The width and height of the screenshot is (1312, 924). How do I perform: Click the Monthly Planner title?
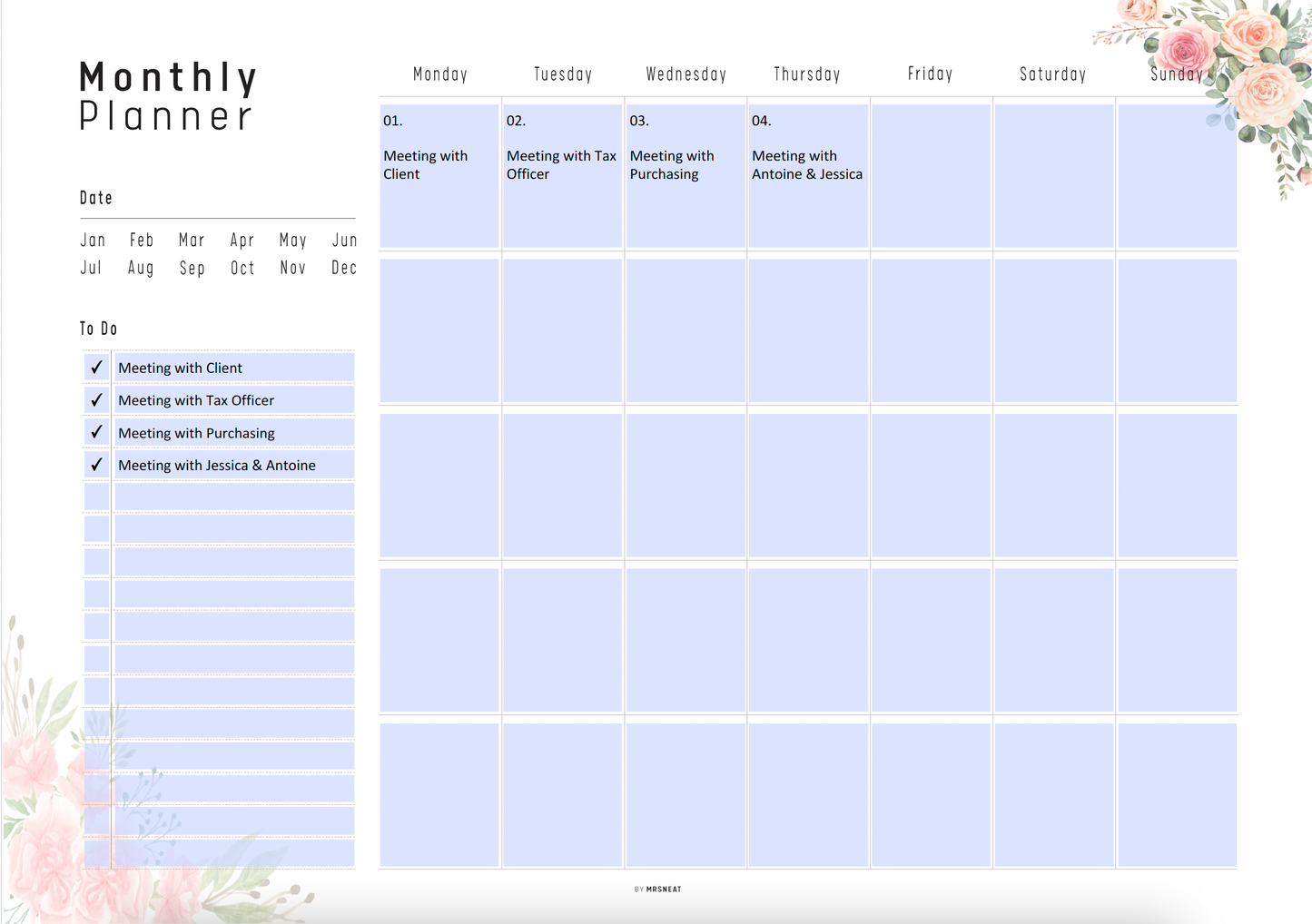tap(168, 96)
